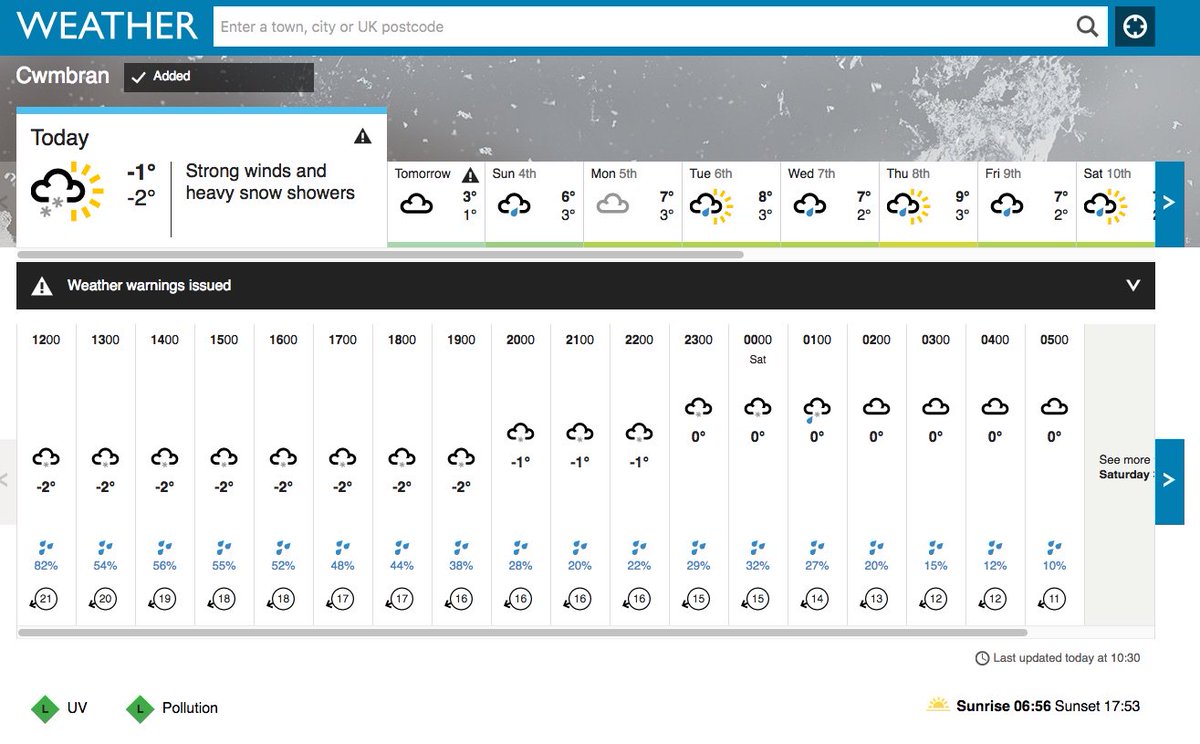This screenshot has height=744, width=1200.
Task: Select the Thu 8th forecast tab
Action: (927, 203)
